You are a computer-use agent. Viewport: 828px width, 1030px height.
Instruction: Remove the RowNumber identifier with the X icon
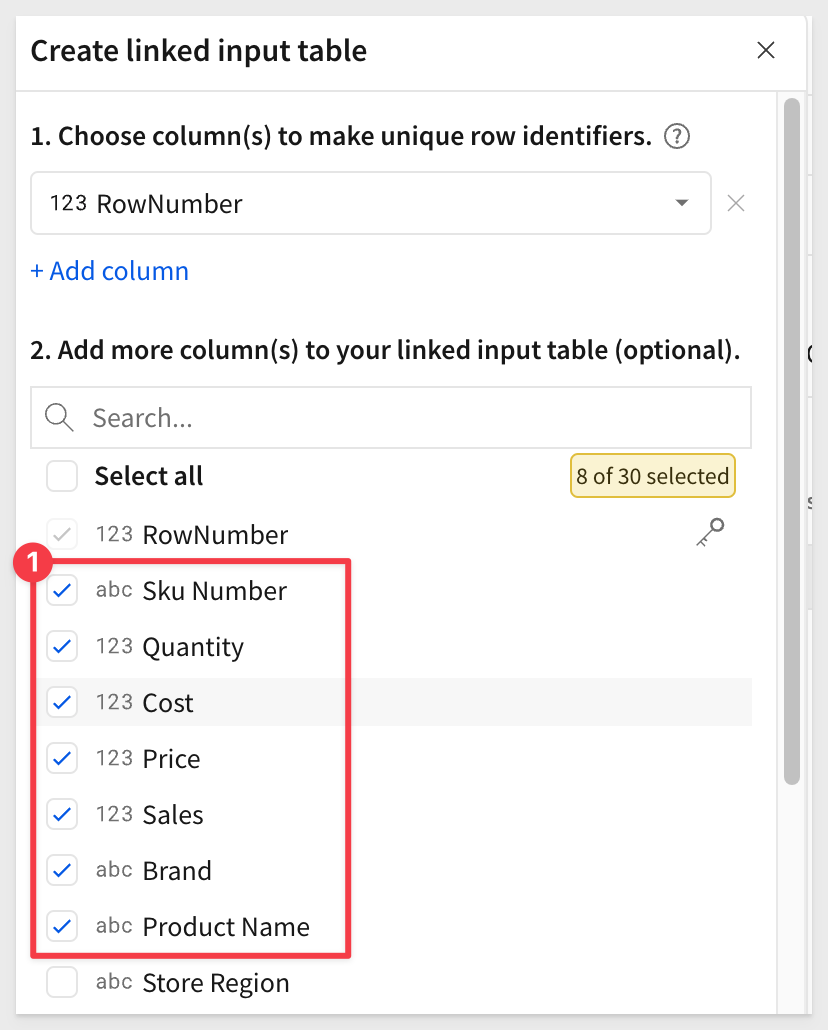735,204
